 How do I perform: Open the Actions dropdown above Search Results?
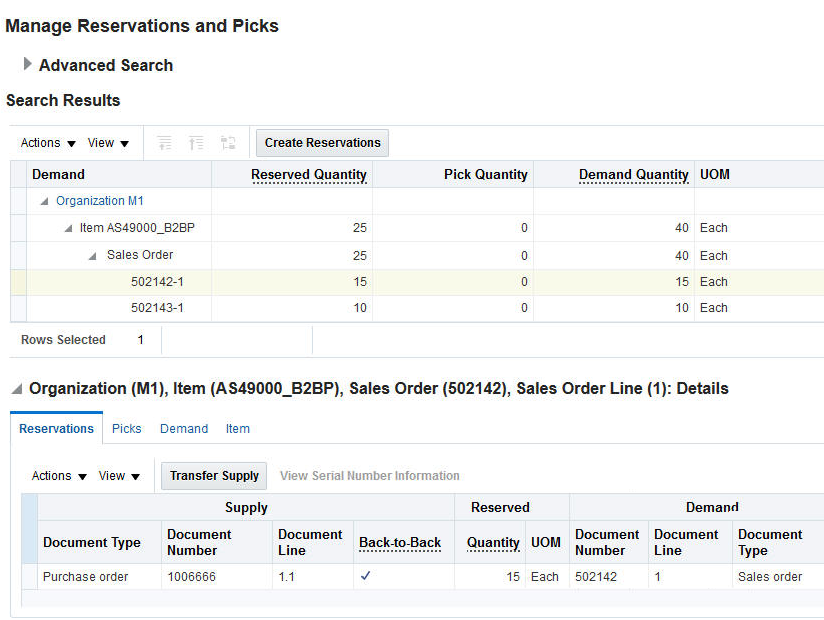tap(46, 142)
